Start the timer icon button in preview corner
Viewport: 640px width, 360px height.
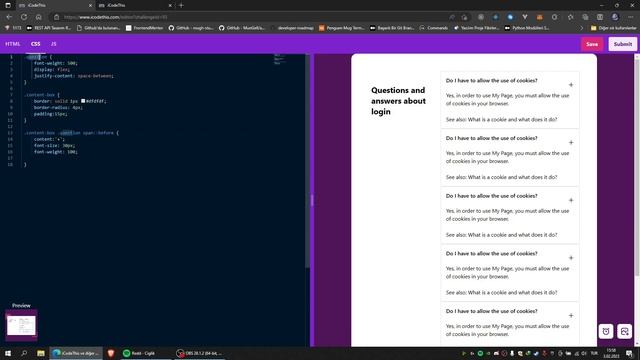coord(606,331)
